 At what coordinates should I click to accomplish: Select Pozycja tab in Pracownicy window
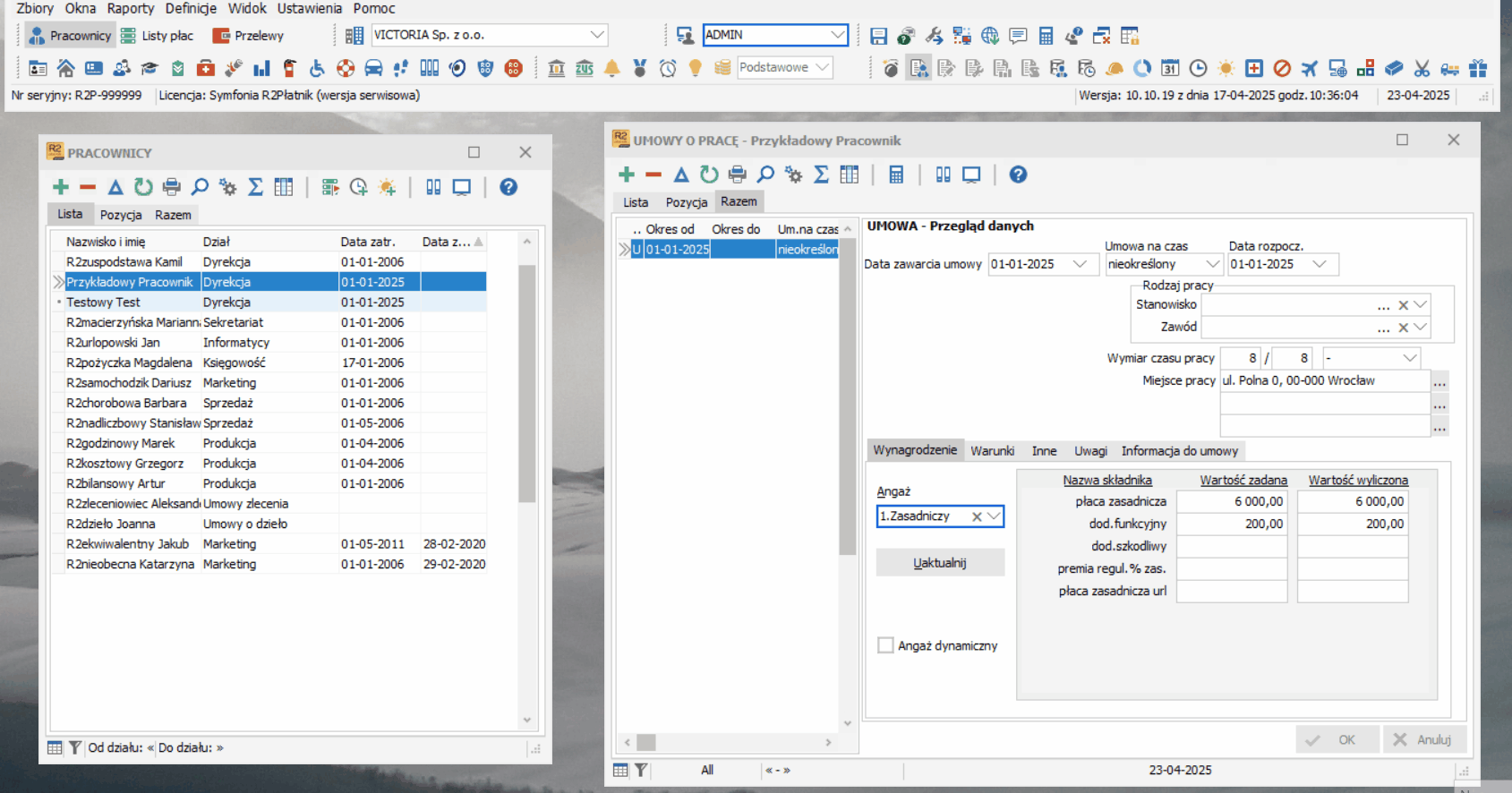click(121, 215)
